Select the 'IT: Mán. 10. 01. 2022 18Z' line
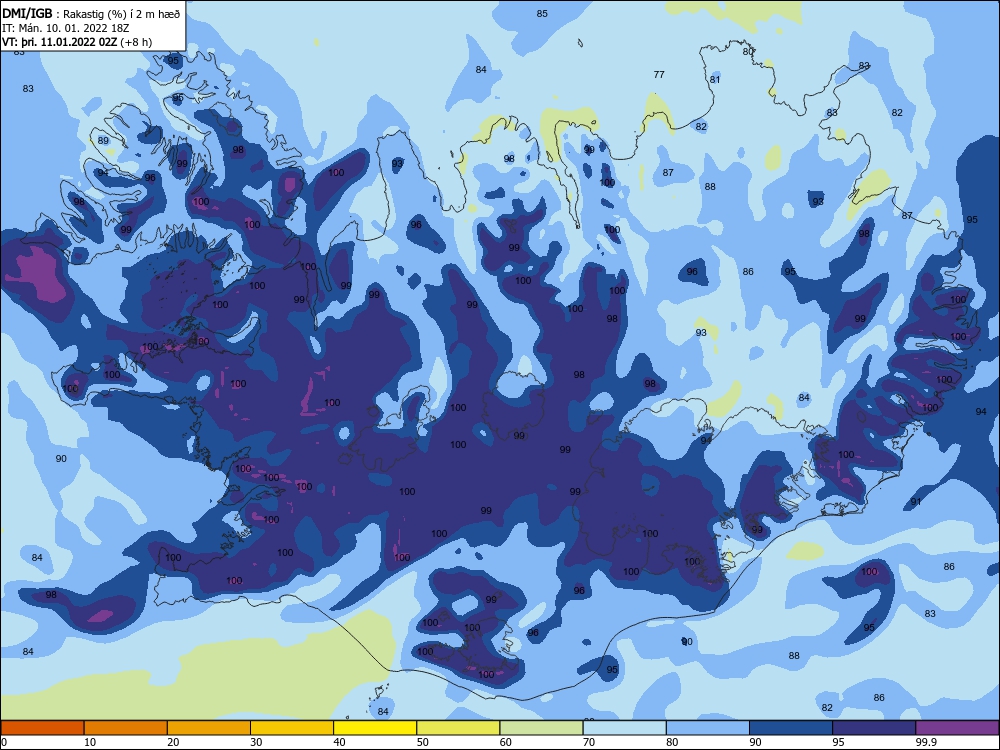 66,28
